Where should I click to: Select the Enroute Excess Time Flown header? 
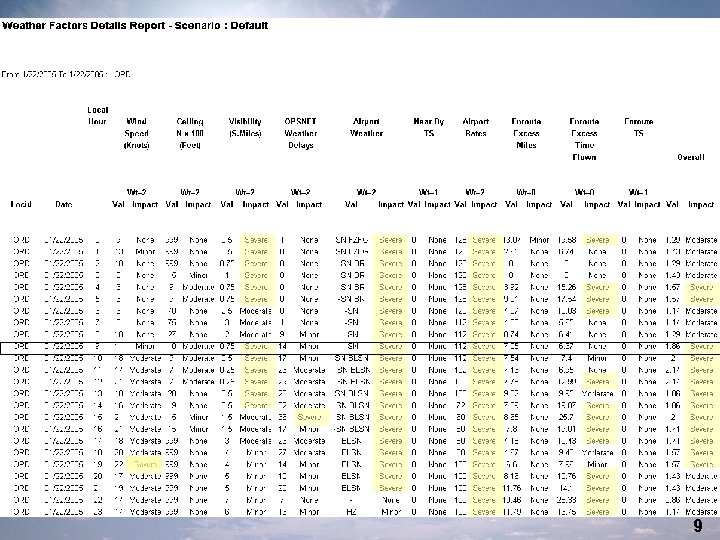pyautogui.click(x=584, y=139)
